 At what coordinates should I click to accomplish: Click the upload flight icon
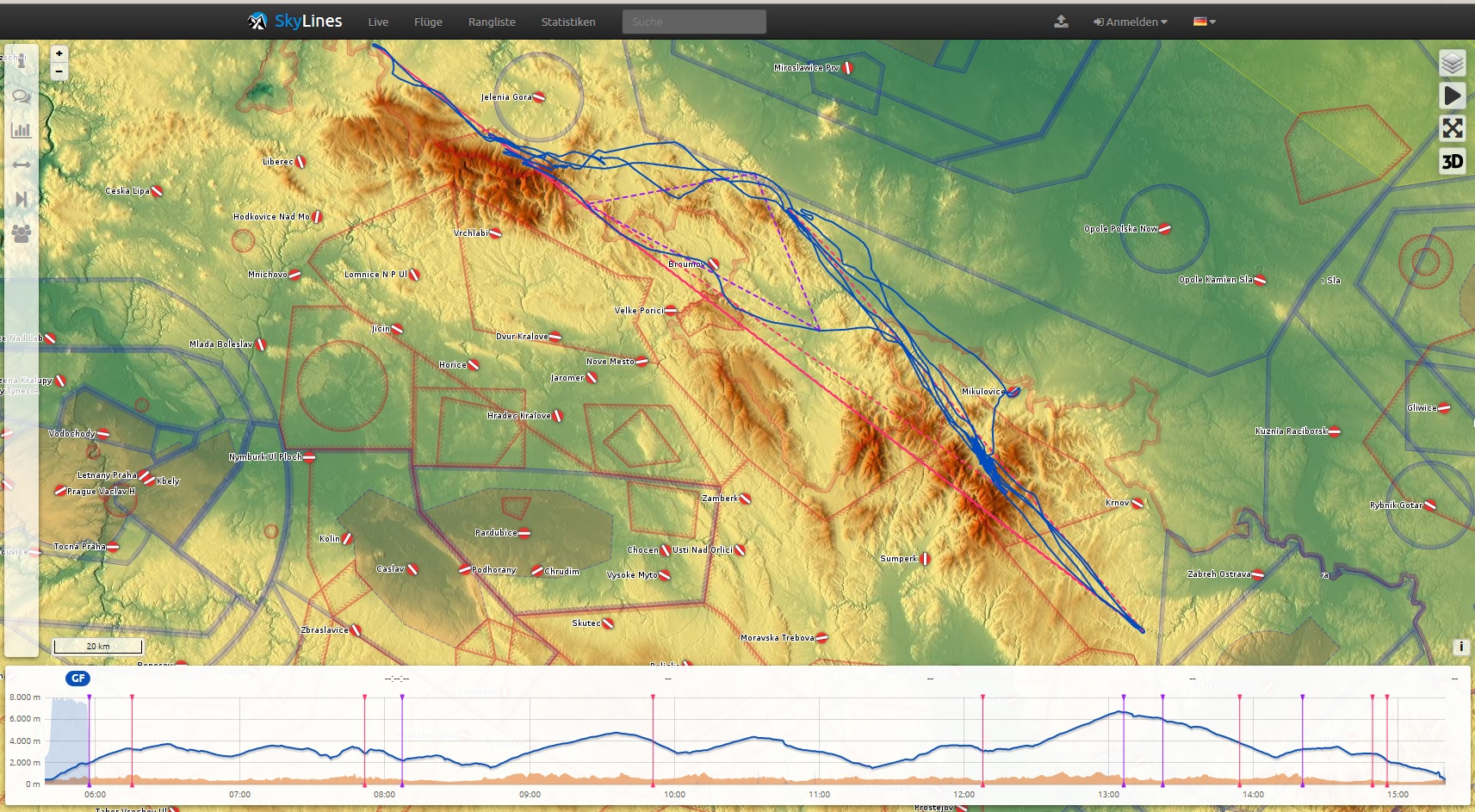[x=1061, y=22]
